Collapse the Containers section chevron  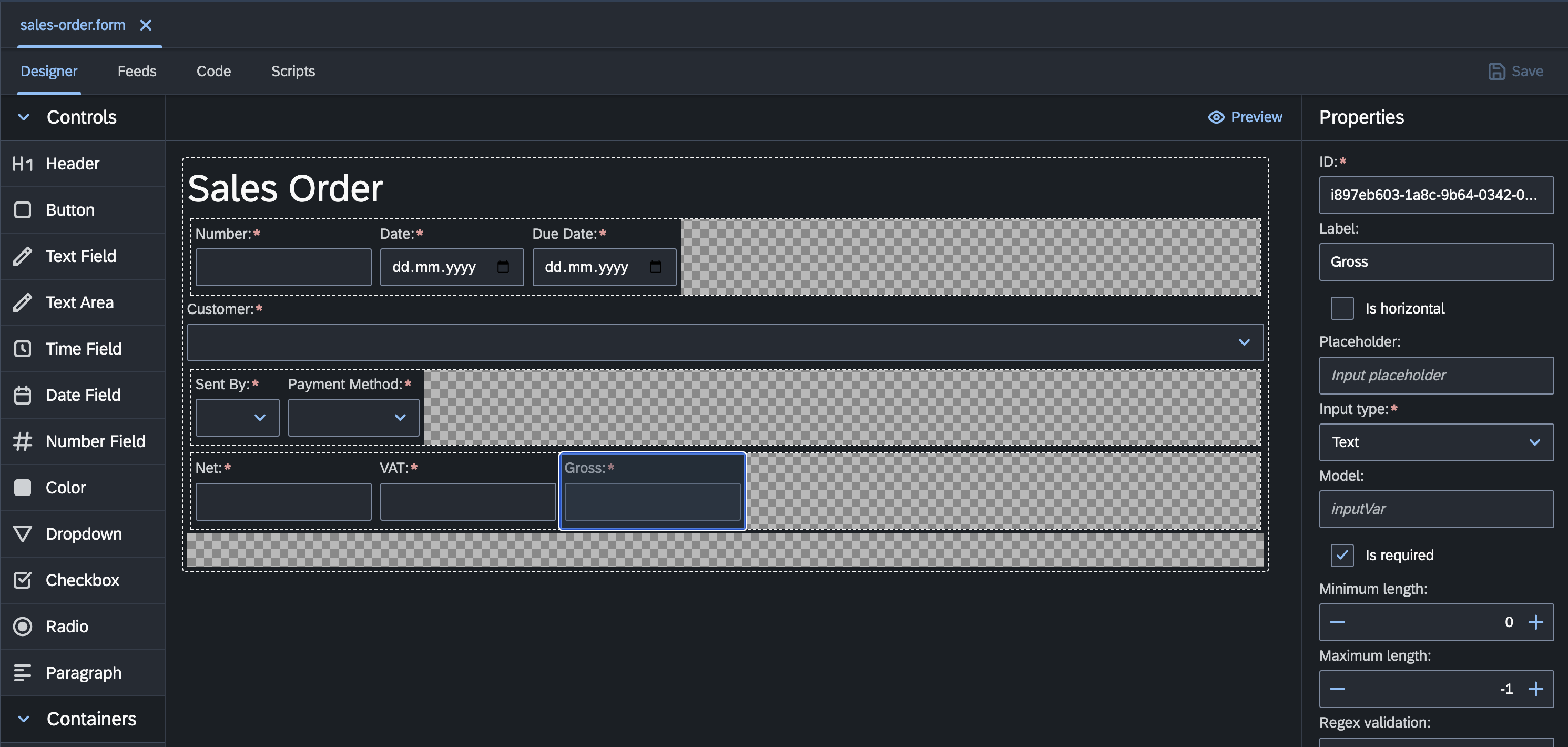[24, 719]
